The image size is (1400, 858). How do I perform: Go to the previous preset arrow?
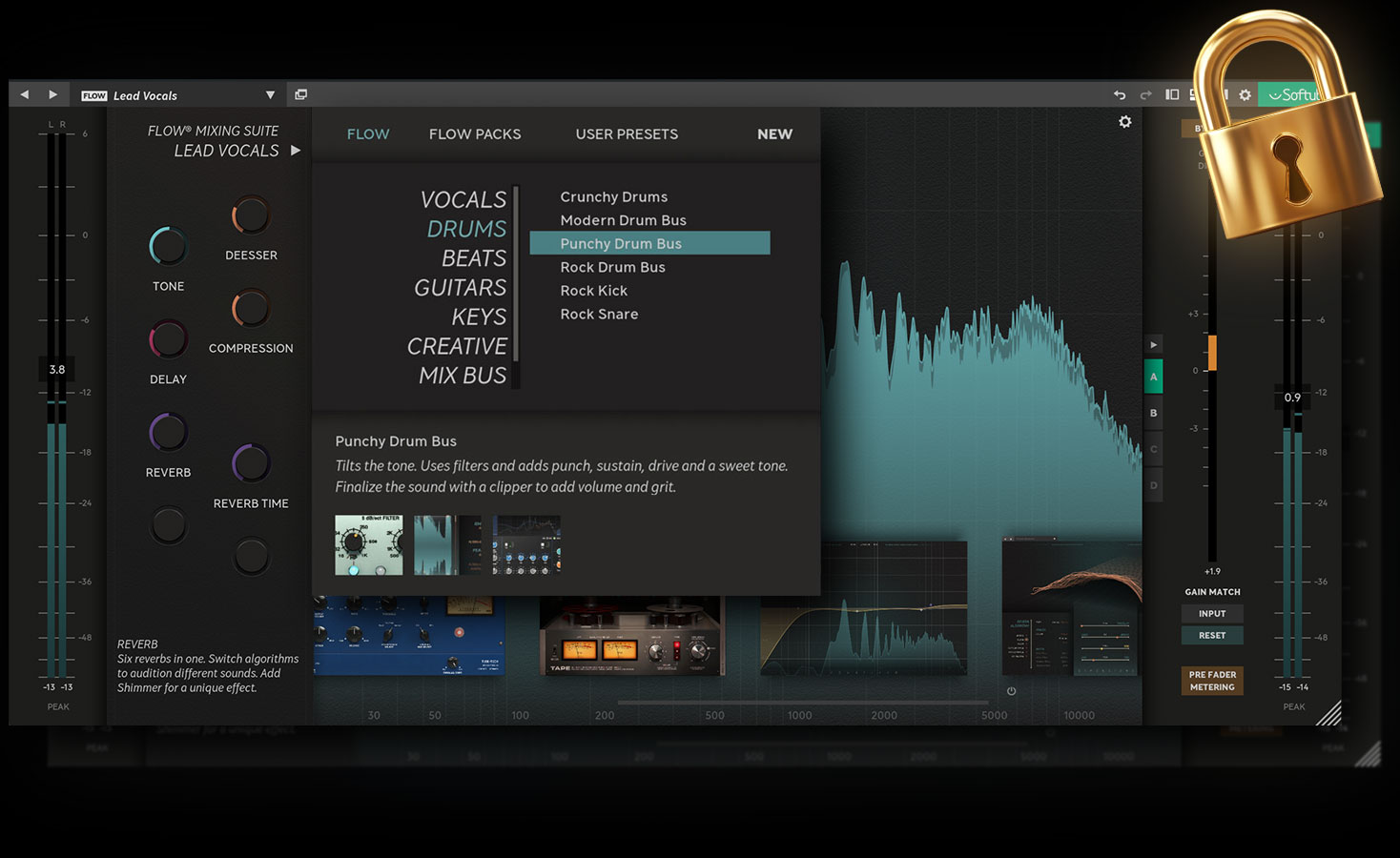click(25, 94)
